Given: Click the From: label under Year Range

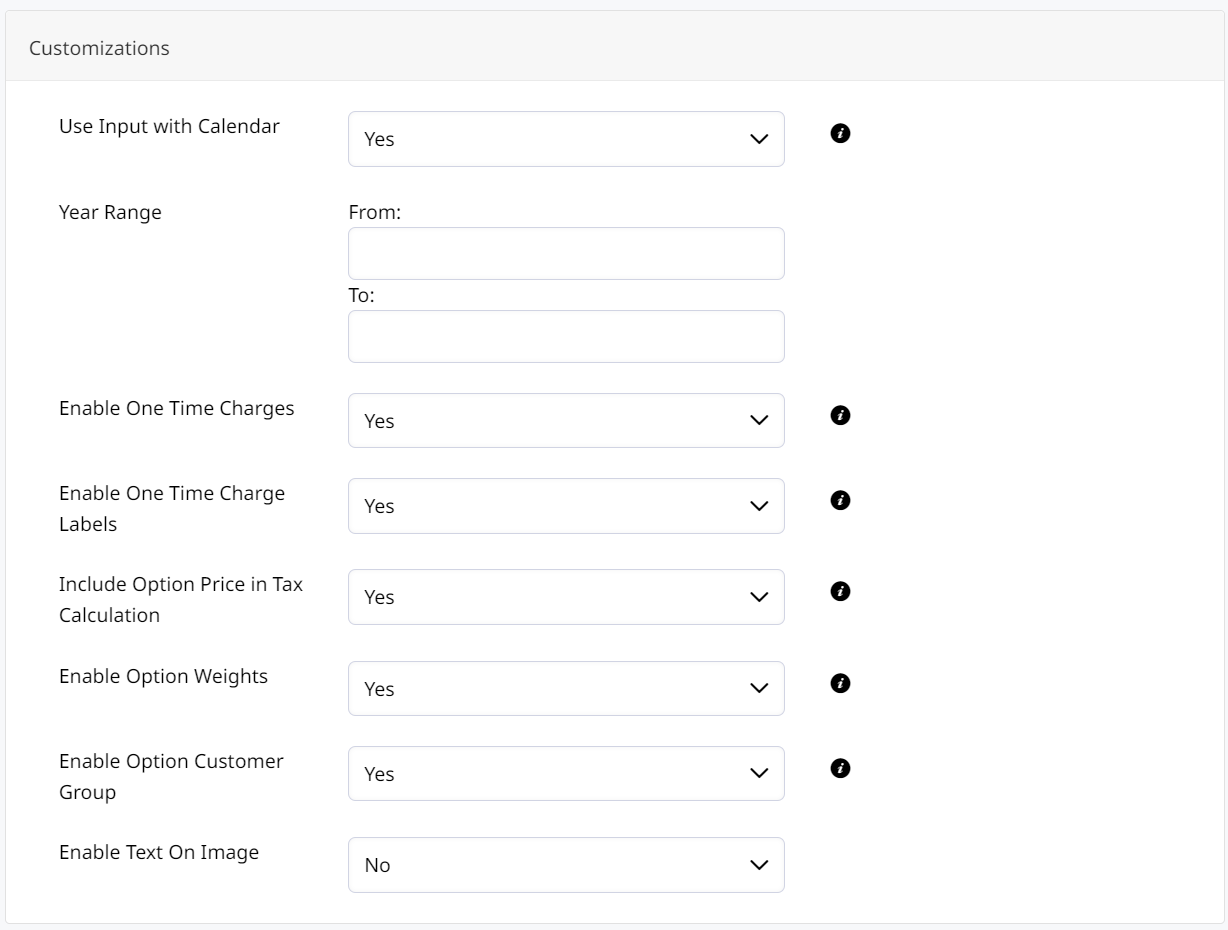Looking at the screenshot, I should click(374, 212).
